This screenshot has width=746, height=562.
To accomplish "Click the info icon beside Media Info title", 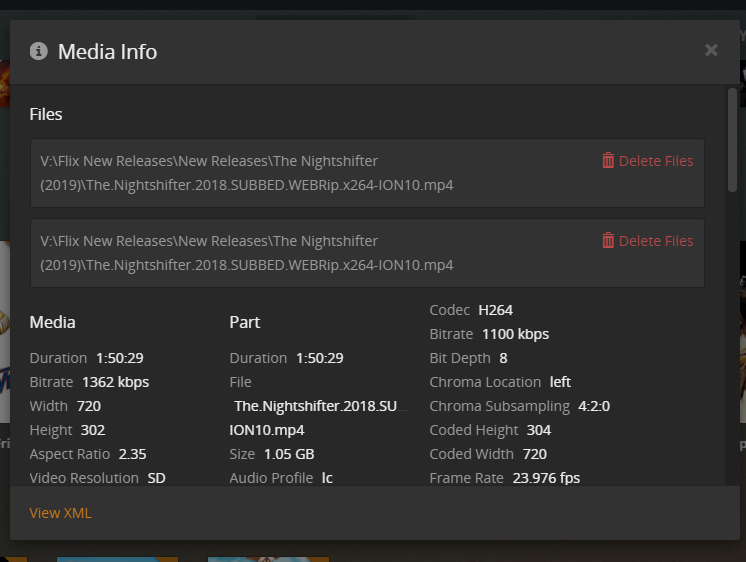I will [39, 51].
